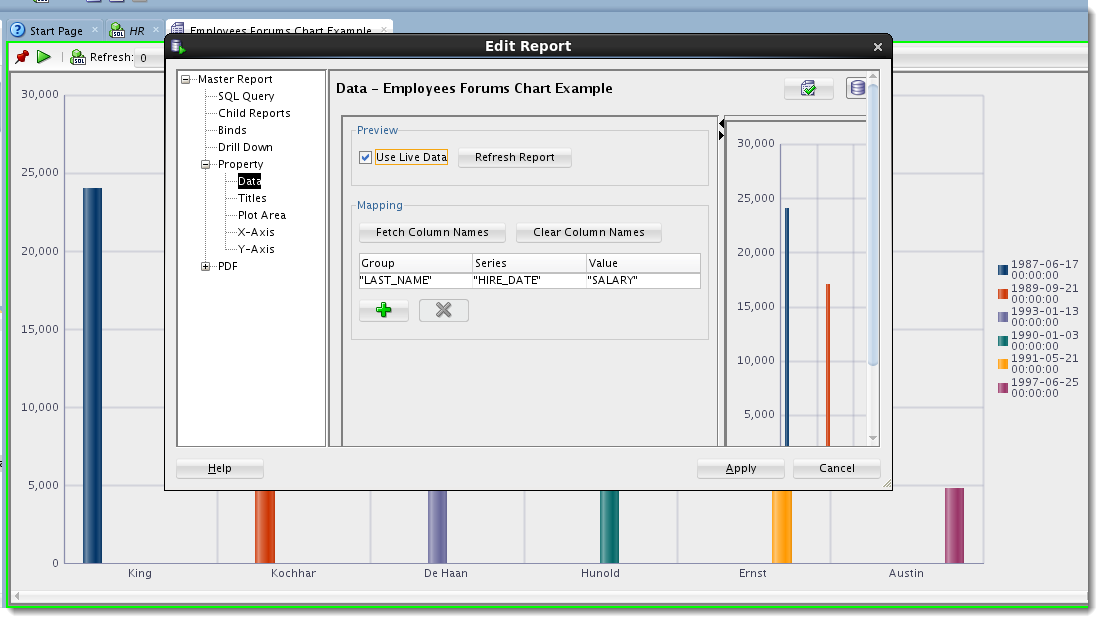1103x623 pixels.
Task: Collapse the Property tree node
Action: coord(205,165)
